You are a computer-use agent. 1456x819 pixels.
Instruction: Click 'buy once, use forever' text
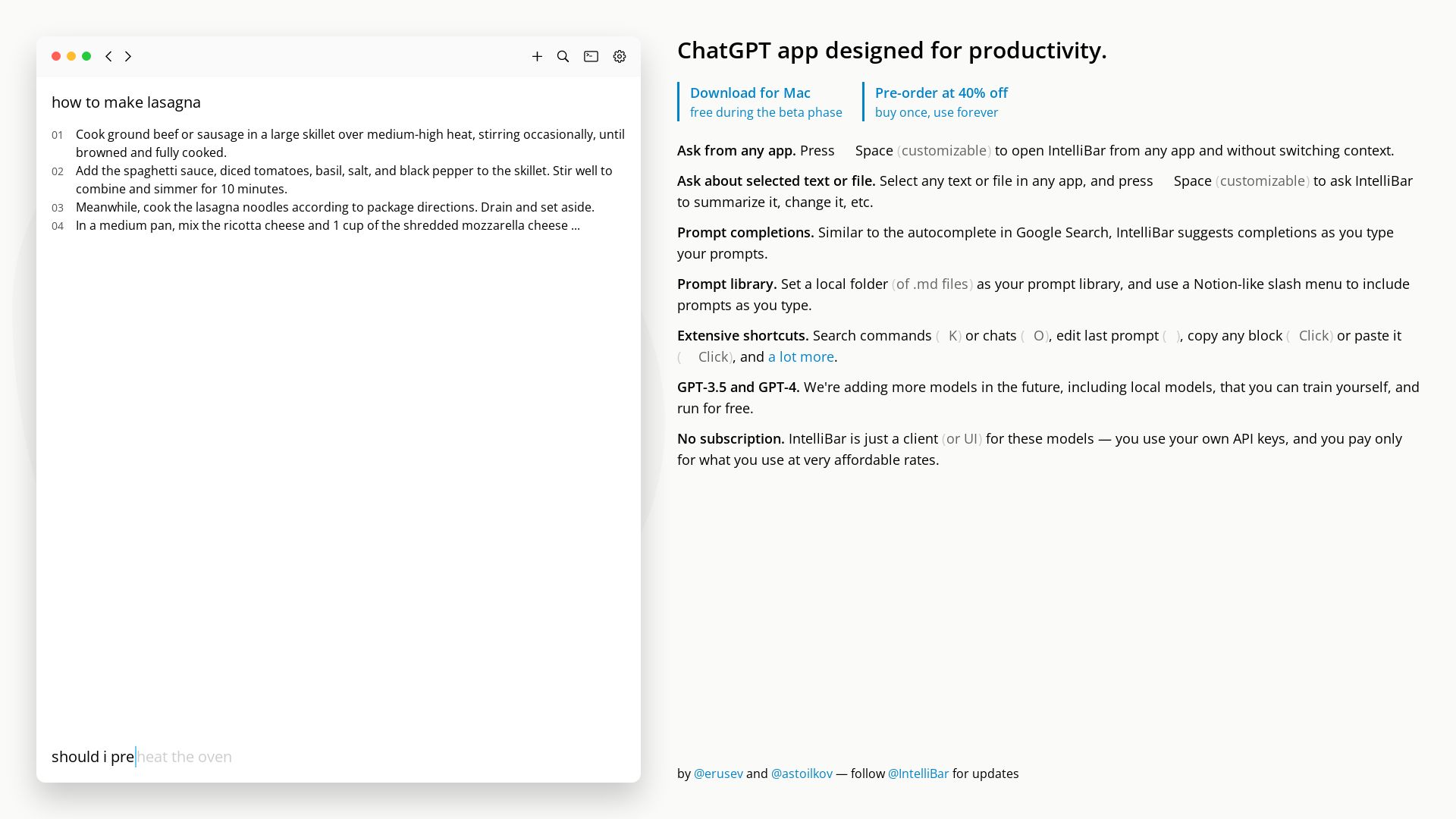(937, 111)
